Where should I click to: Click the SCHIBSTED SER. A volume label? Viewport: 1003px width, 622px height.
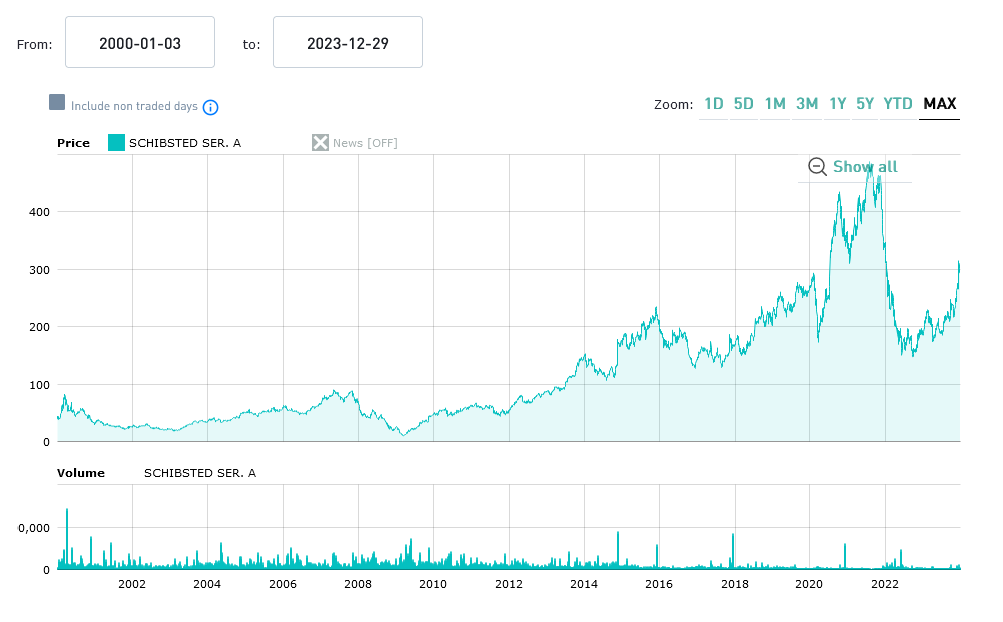pyautogui.click(x=200, y=473)
